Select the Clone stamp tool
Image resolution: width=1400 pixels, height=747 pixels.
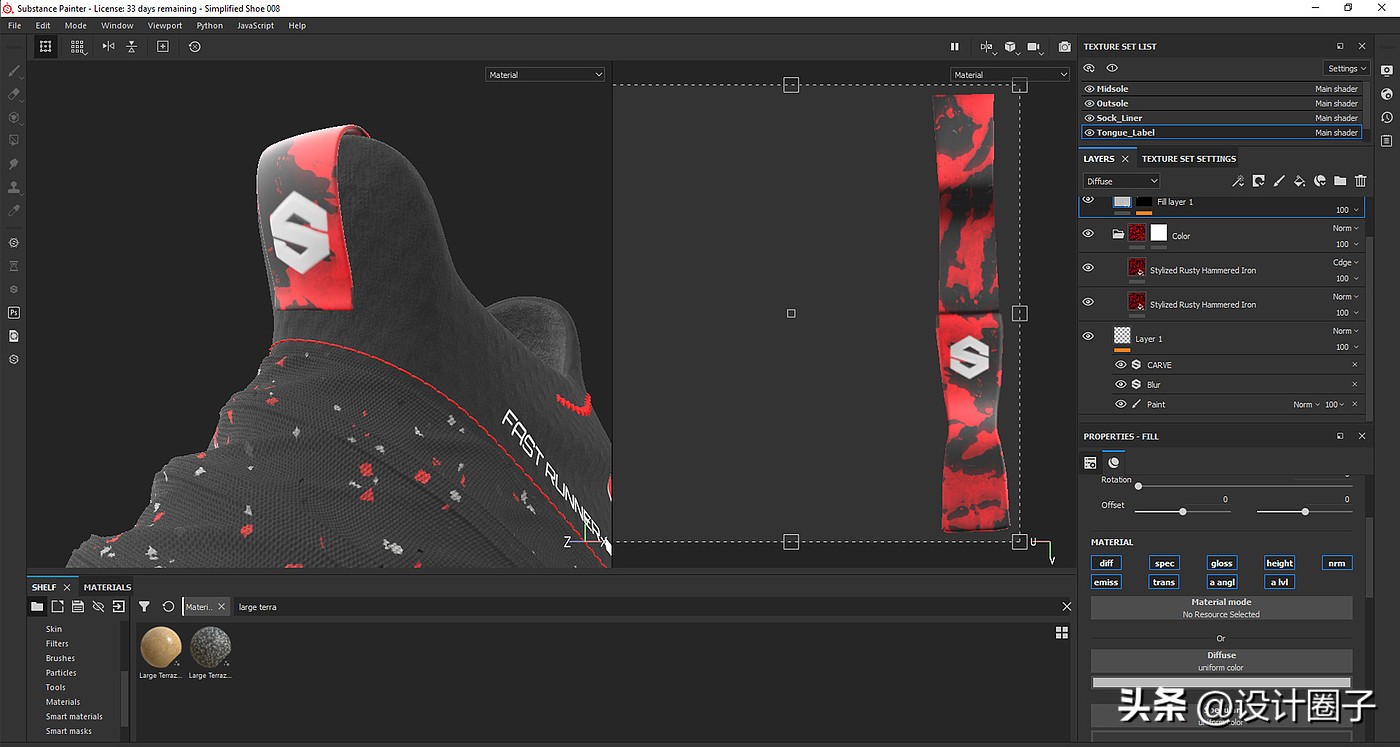(x=14, y=187)
